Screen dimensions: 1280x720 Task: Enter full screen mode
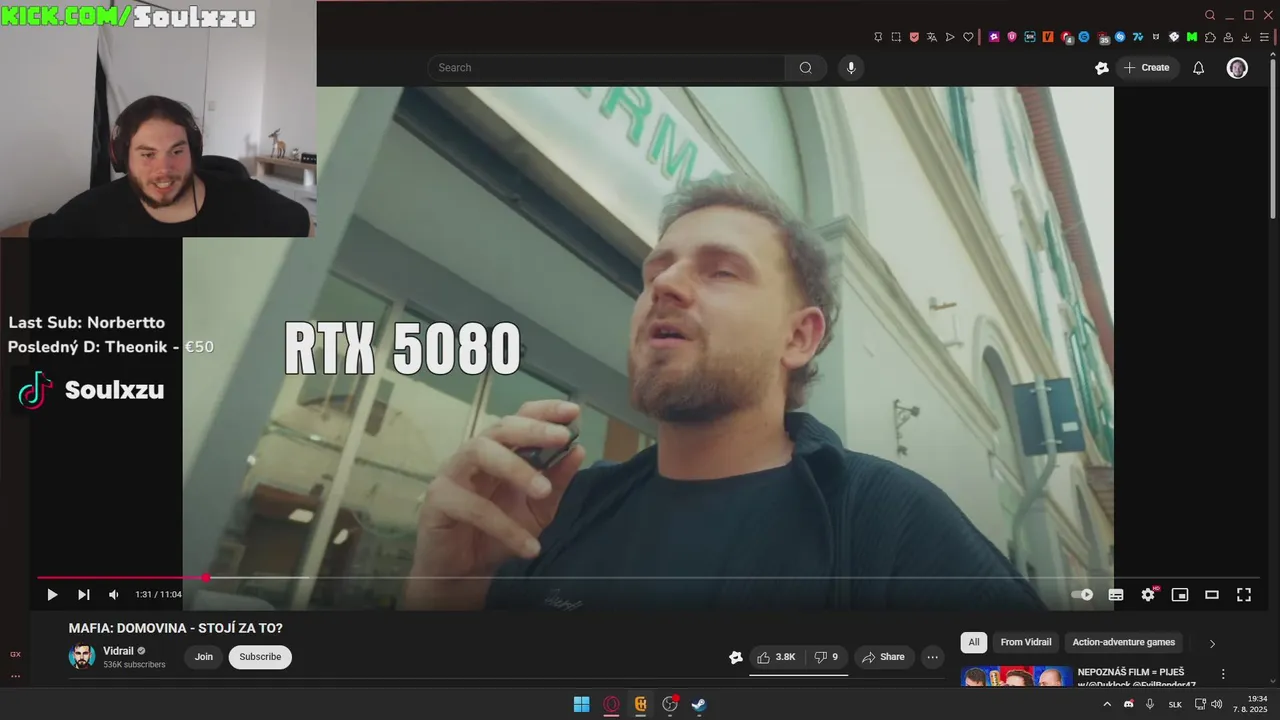point(1244,594)
